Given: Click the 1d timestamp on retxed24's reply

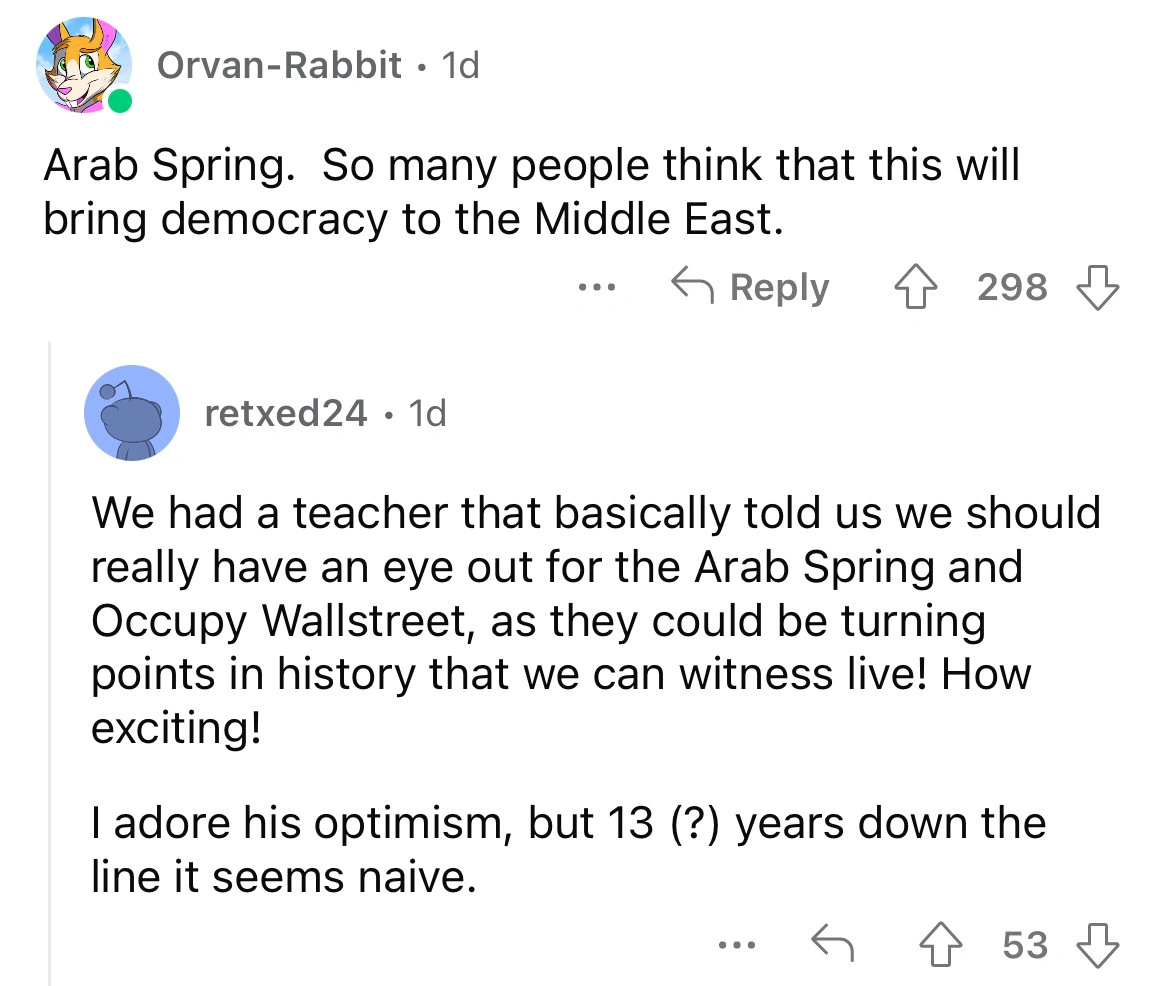Looking at the screenshot, I should coord(427,412).
